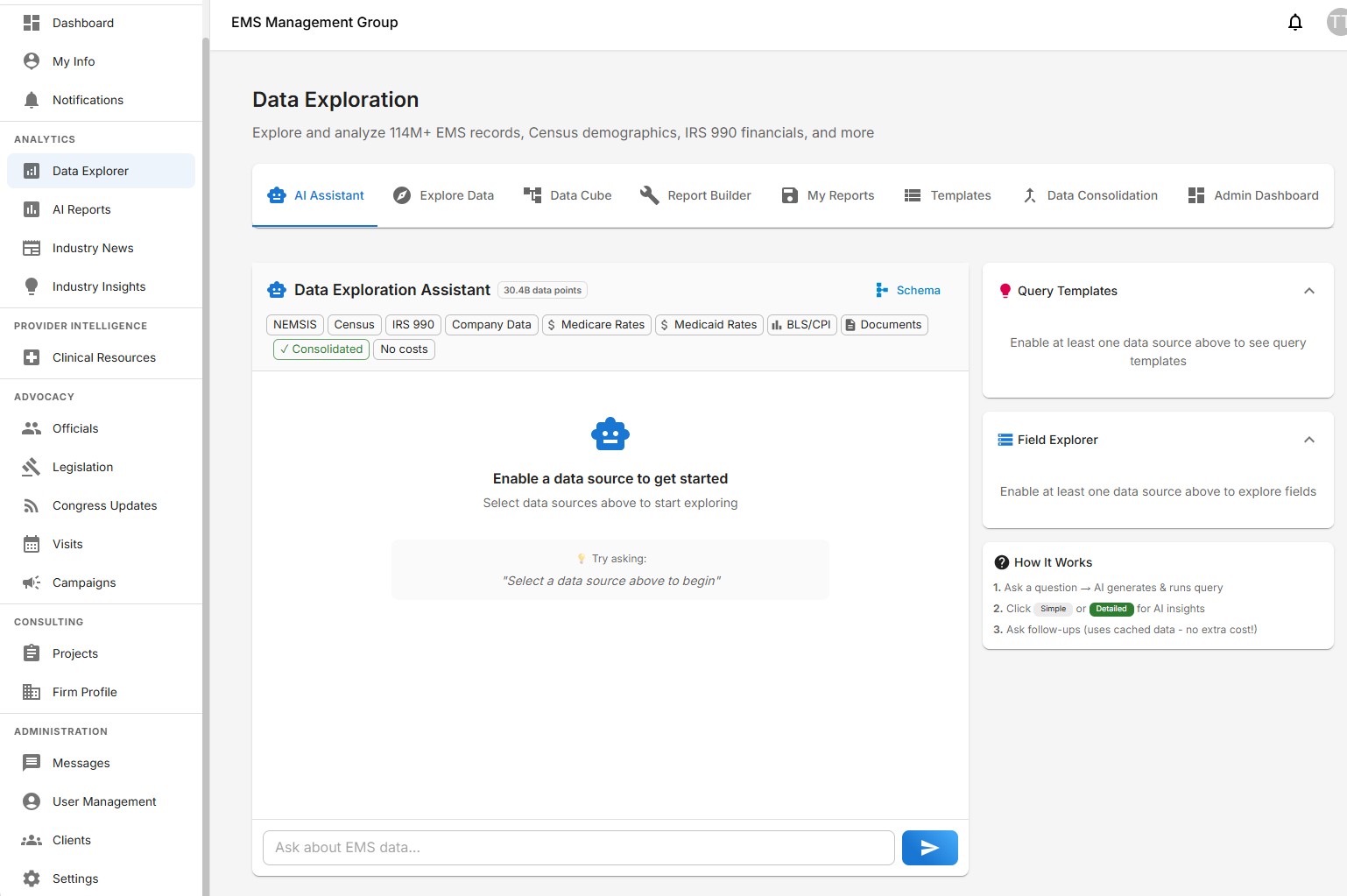Click Industry Insights lightbulb icon

pyautogui.click(x=32, y=286)
